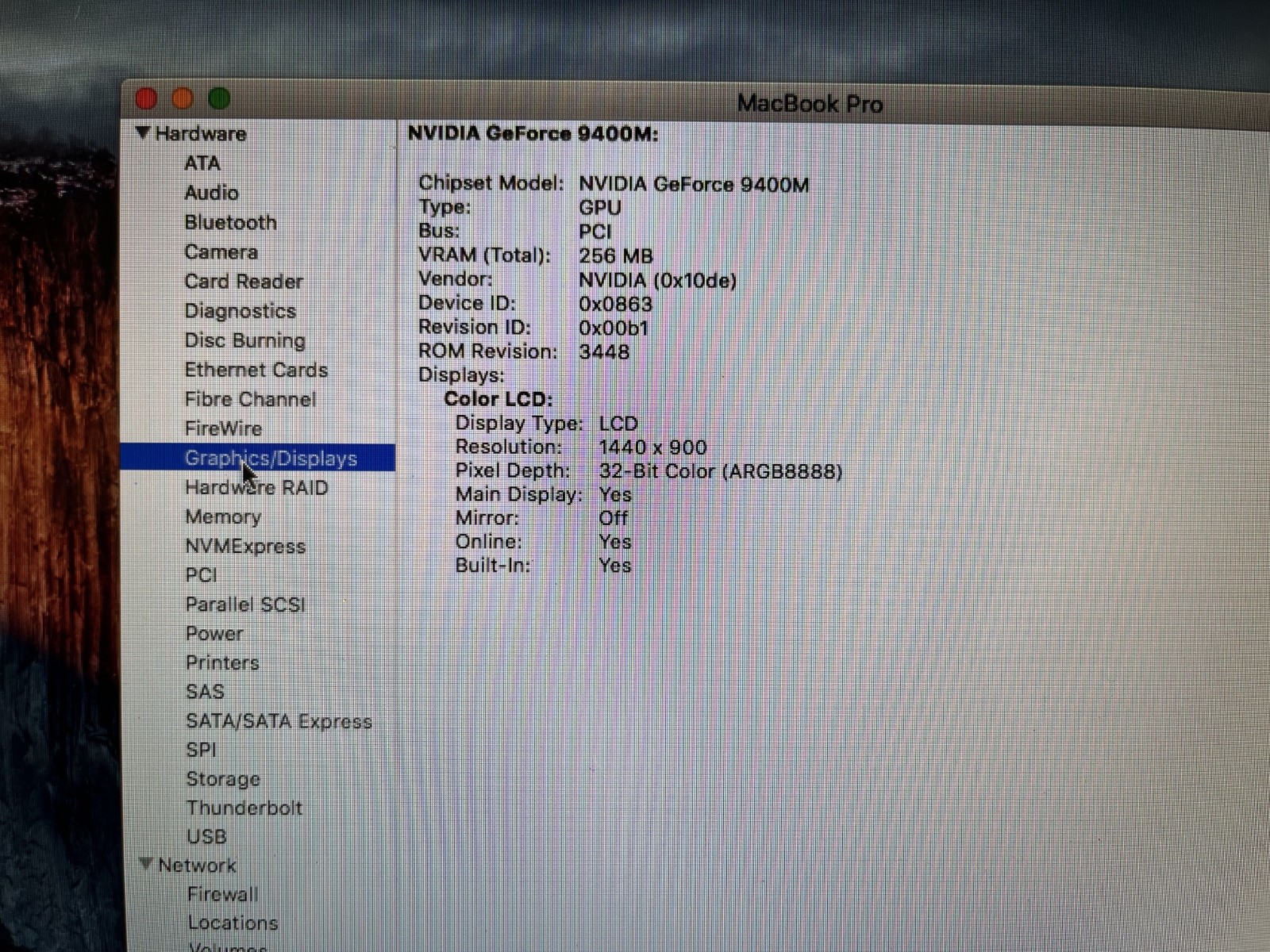Click the Type value GPU
Screen dimensions: 1270x952
coord(600,208)
